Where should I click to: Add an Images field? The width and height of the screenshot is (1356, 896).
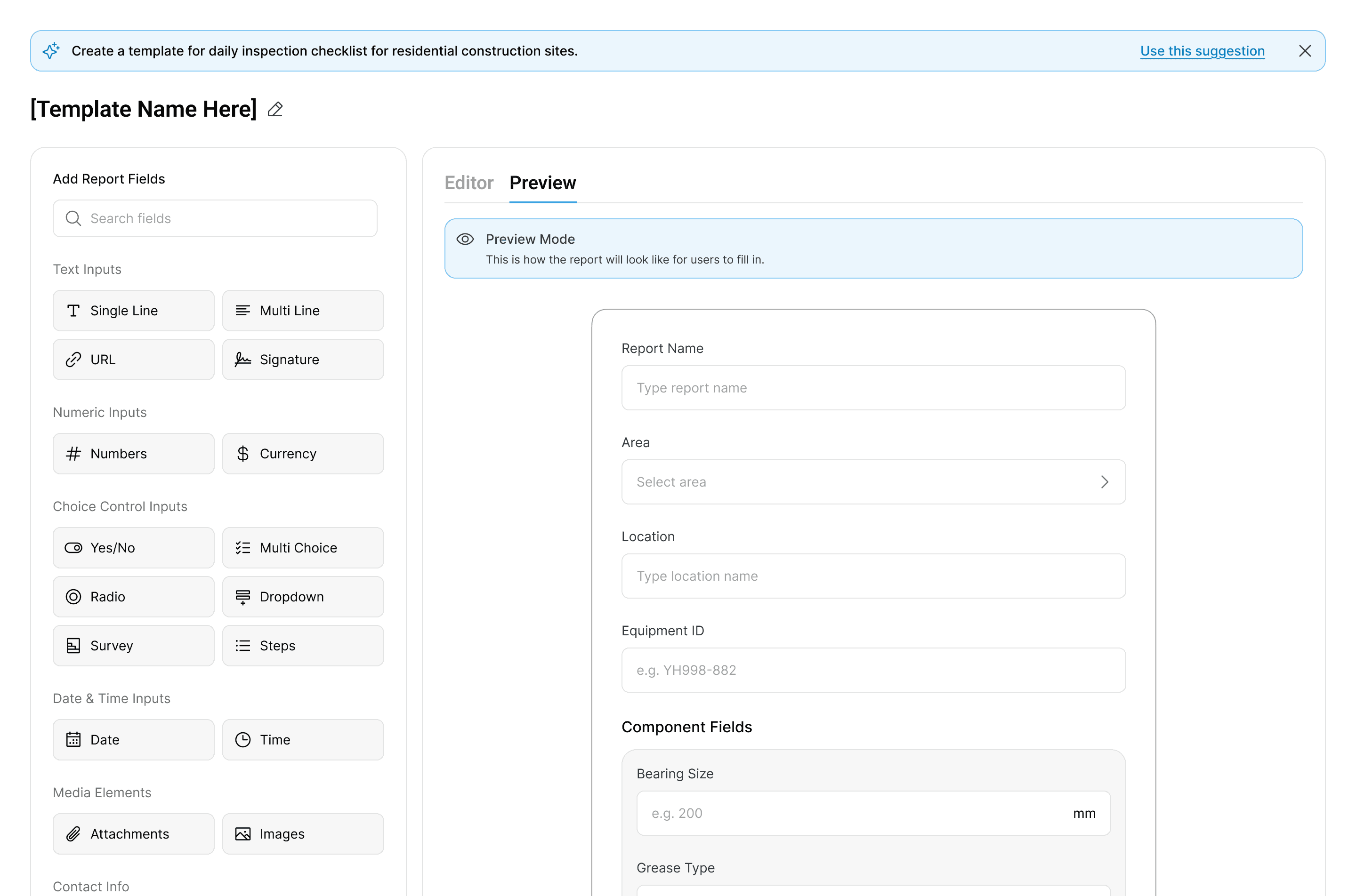pyautogui.click(x=302, y=834)
